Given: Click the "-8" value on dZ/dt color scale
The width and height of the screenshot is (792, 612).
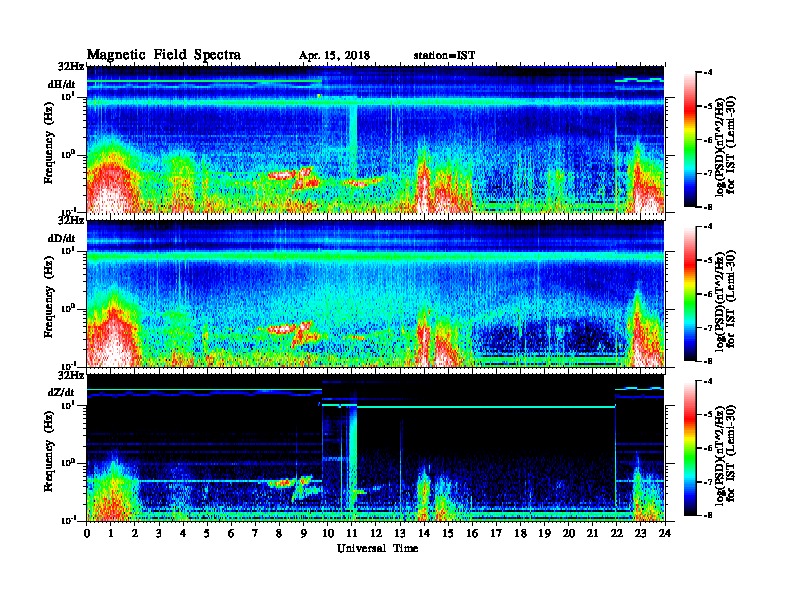Looking at the screenshot, I should click(x=707, y=516).
